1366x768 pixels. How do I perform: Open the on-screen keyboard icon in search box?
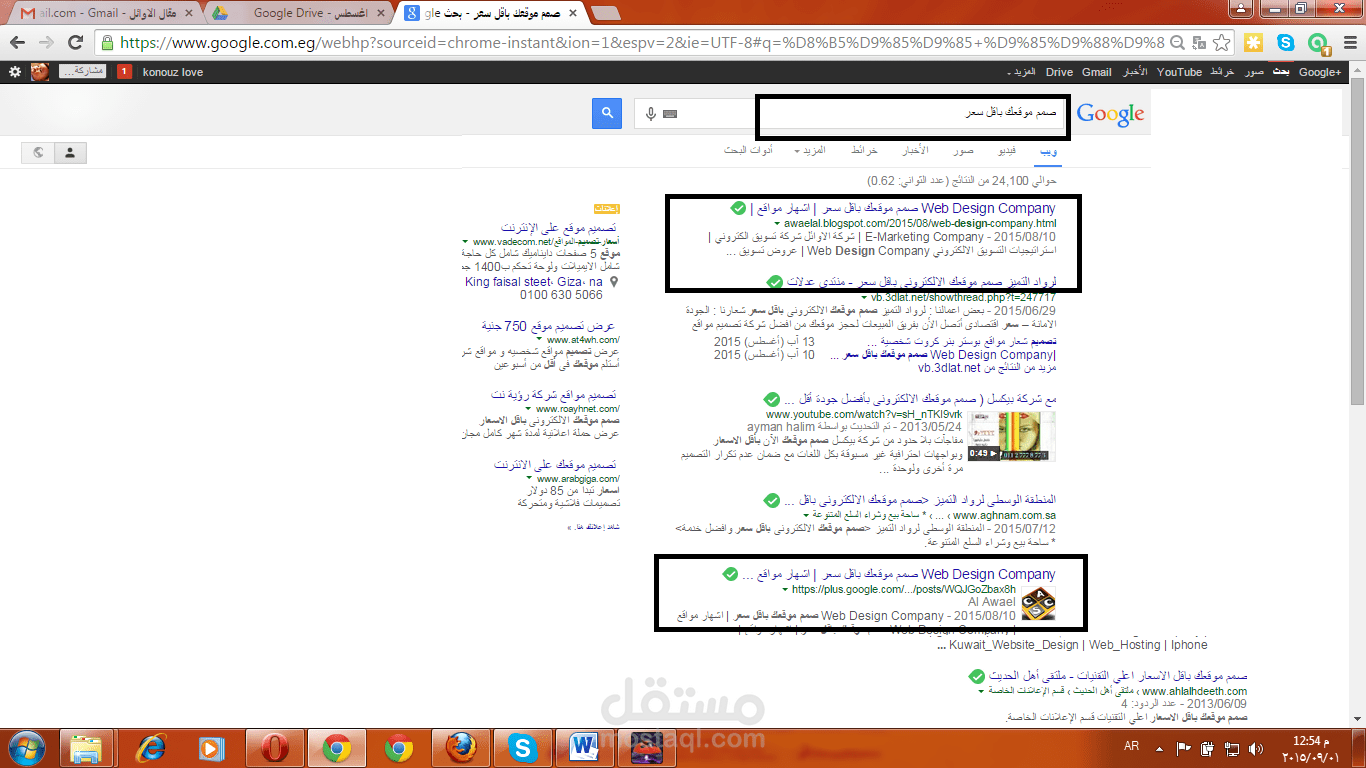point(670,114)
